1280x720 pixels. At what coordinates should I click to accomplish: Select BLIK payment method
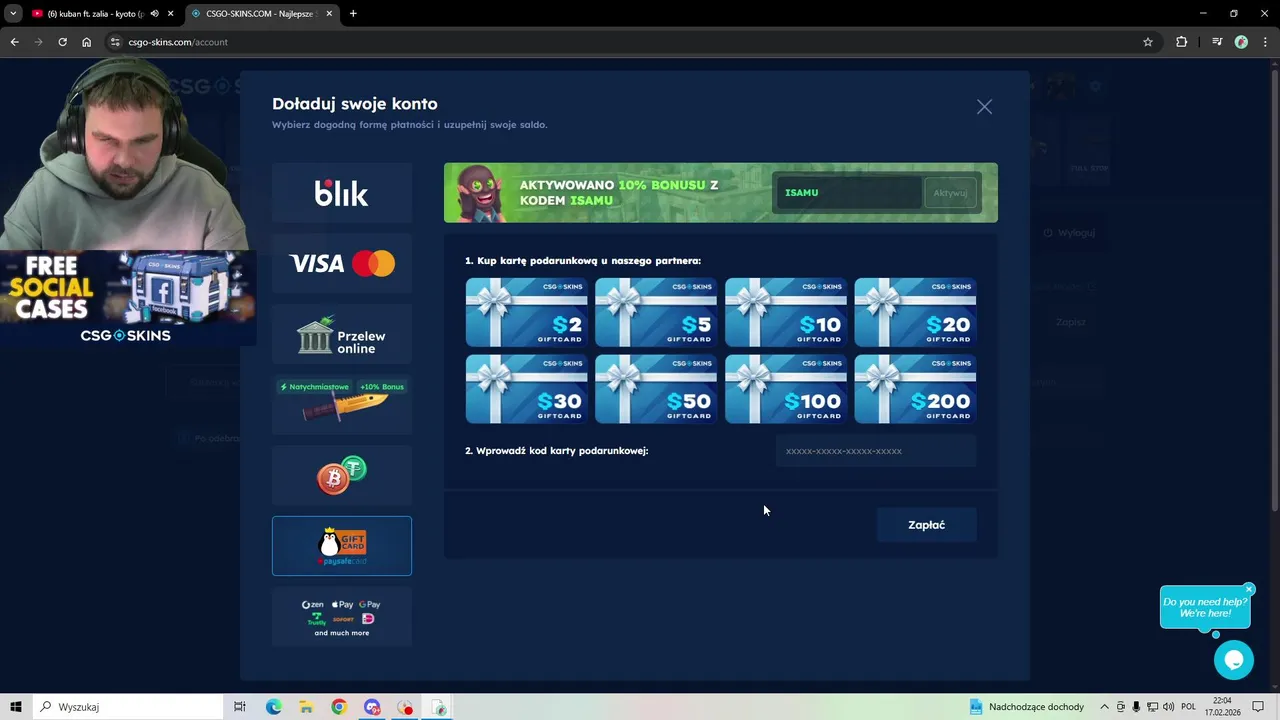pos(341,193)
